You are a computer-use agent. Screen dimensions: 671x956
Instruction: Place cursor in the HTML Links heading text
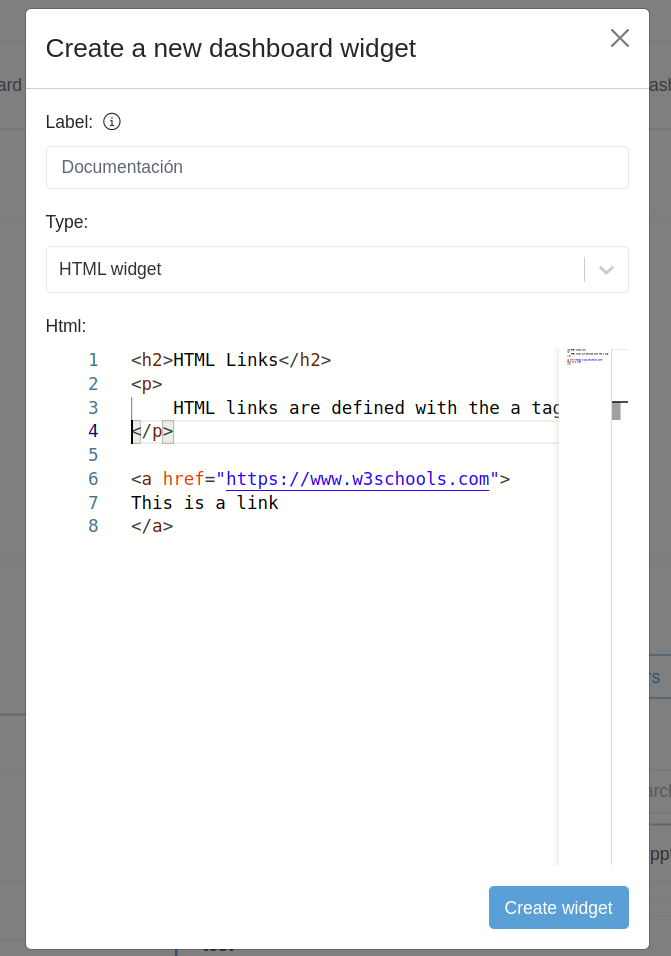click(x=225, y=360)
